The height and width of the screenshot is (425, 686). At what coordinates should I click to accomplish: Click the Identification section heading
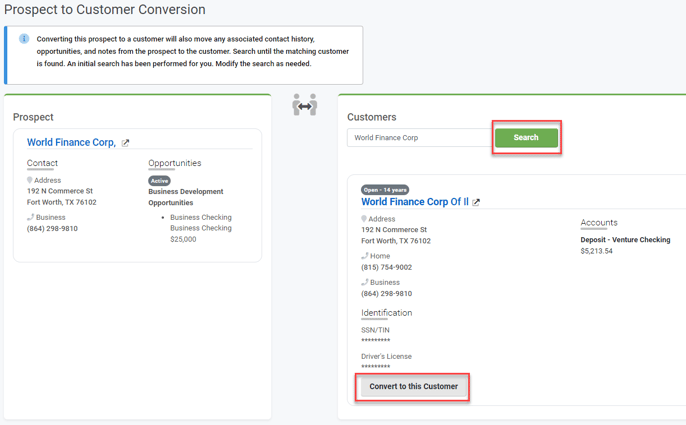click(386, 313)
